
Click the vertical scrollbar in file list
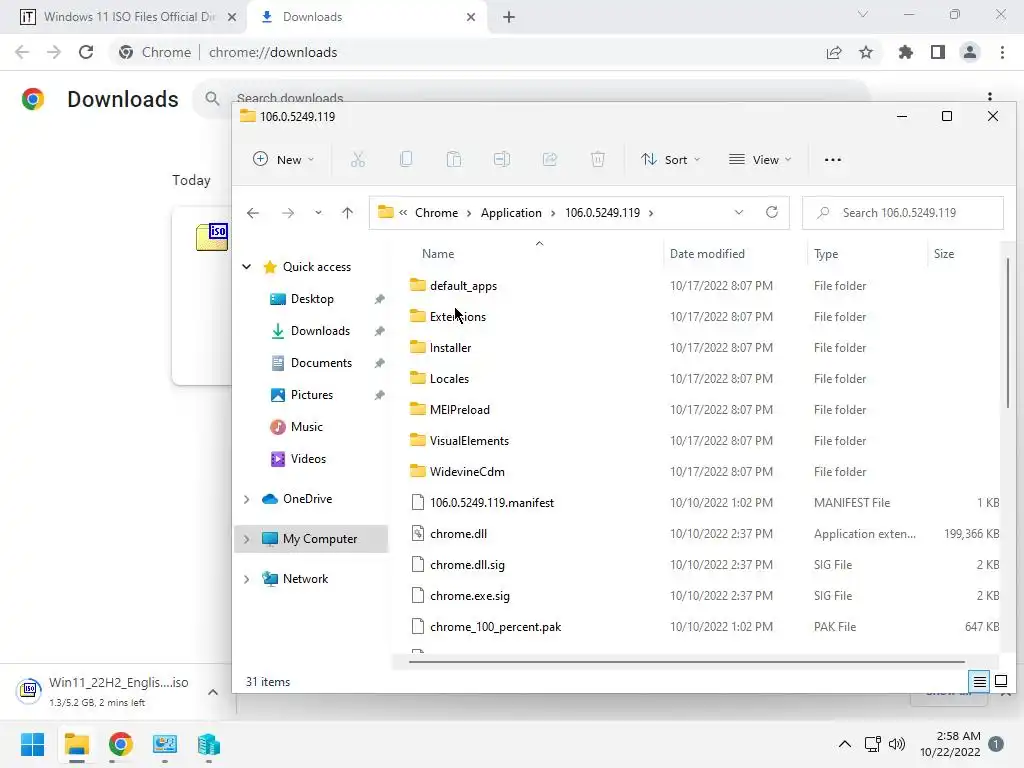(1008, 333)
